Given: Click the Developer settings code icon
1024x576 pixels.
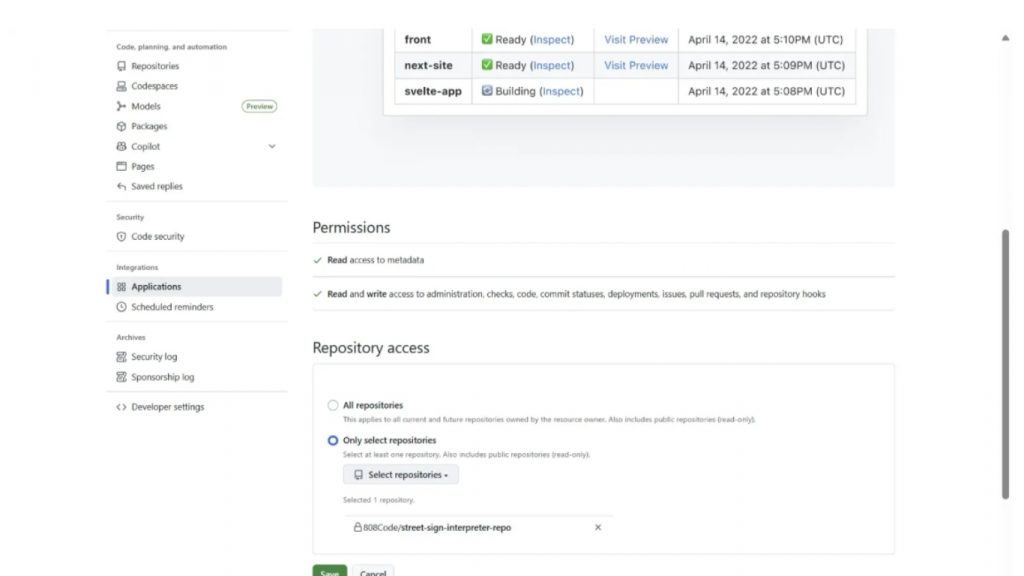Looking at the screenshot, I should (121, 407).
